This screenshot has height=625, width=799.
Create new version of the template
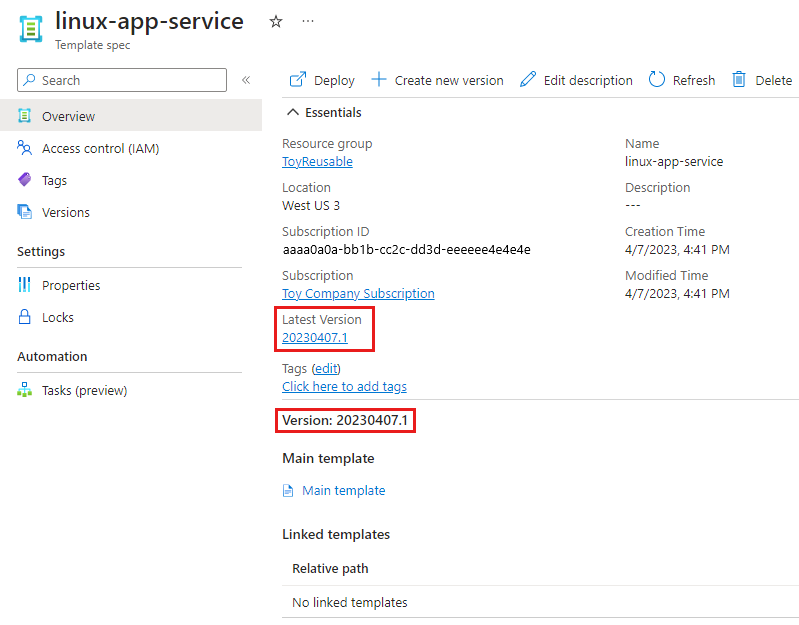pyautogui.click(x=437, y=80)
